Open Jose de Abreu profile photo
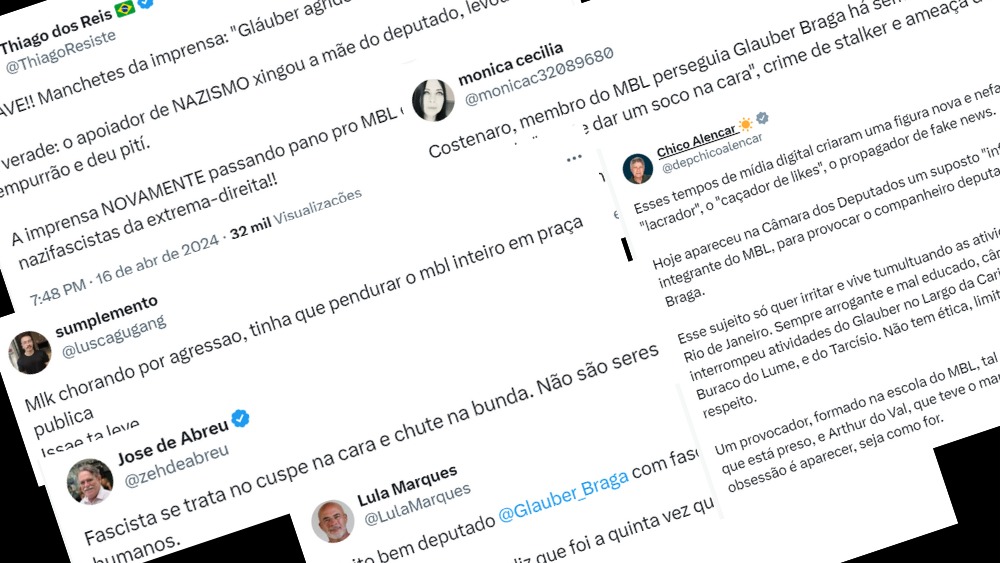This screenshot has width=1000, height=563. coord(90,481)
